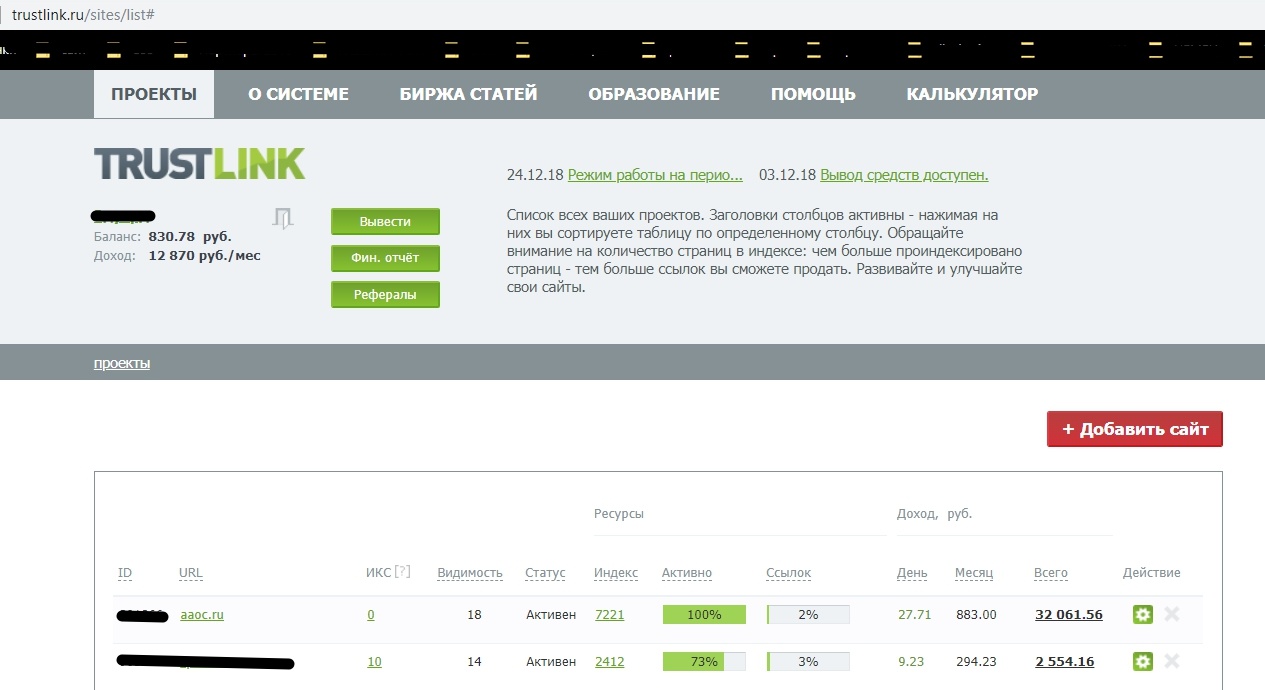This screenshot has height=690, width=1265.
Task: Delete site in row with total 2 554.16
Action: [x=1172, y=661]
